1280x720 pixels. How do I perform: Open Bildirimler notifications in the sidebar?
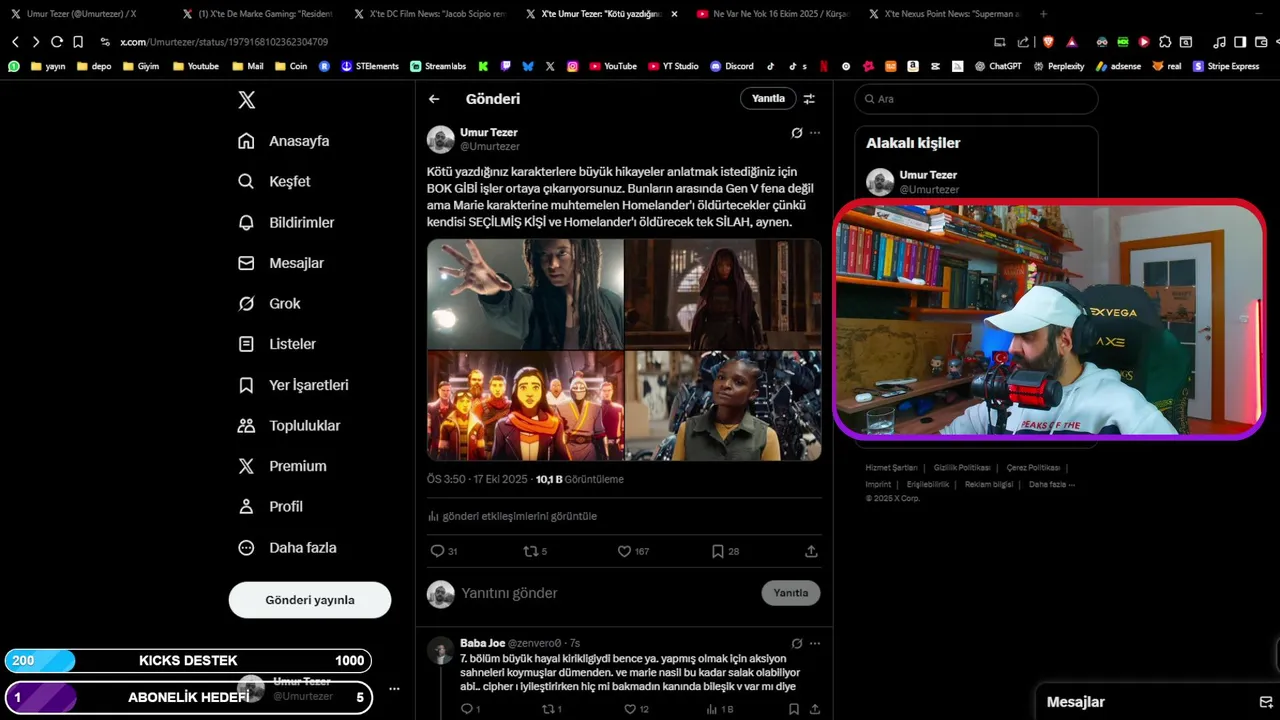[286, 222]
